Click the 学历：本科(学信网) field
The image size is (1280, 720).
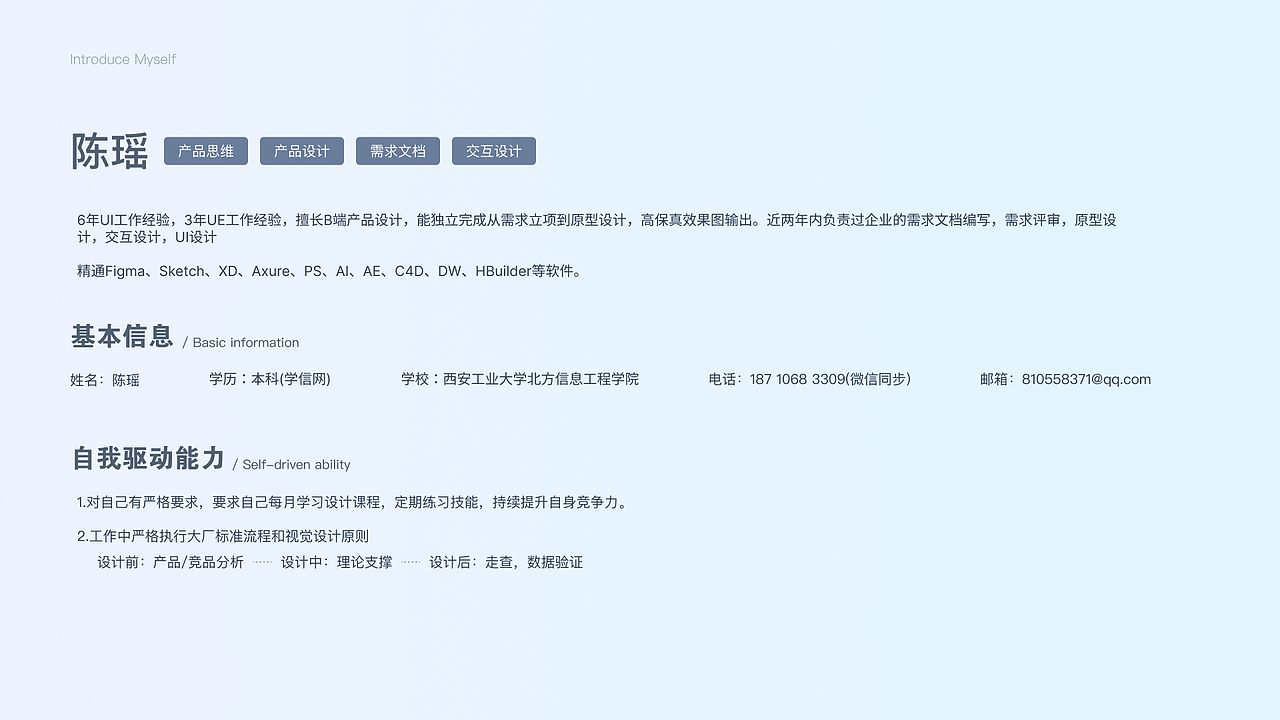tap(270, 379)
